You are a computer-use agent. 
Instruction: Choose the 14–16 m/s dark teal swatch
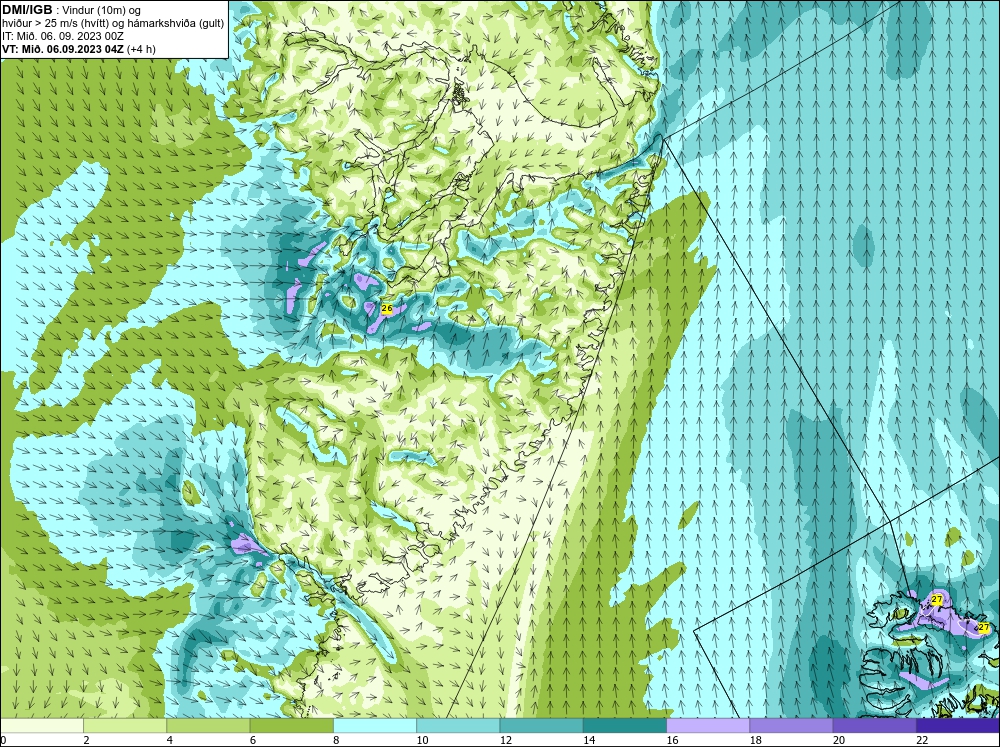point(625,726)
